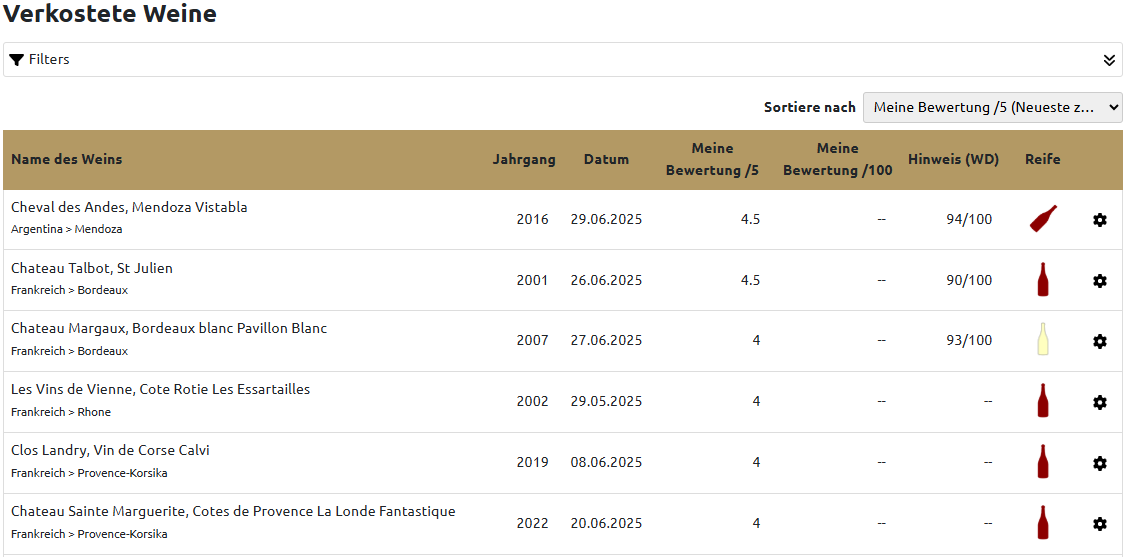The height and width of the screenshot is (557, 1127).
Task: Click Frankreich > Rhone region text
Action: (61, 413)
